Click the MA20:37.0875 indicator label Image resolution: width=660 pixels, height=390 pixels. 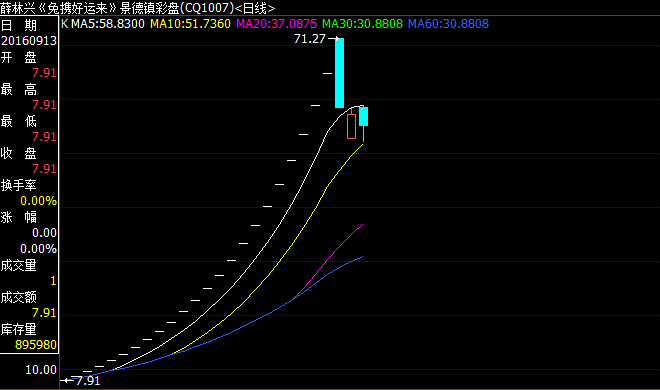(x=276, y=24)
